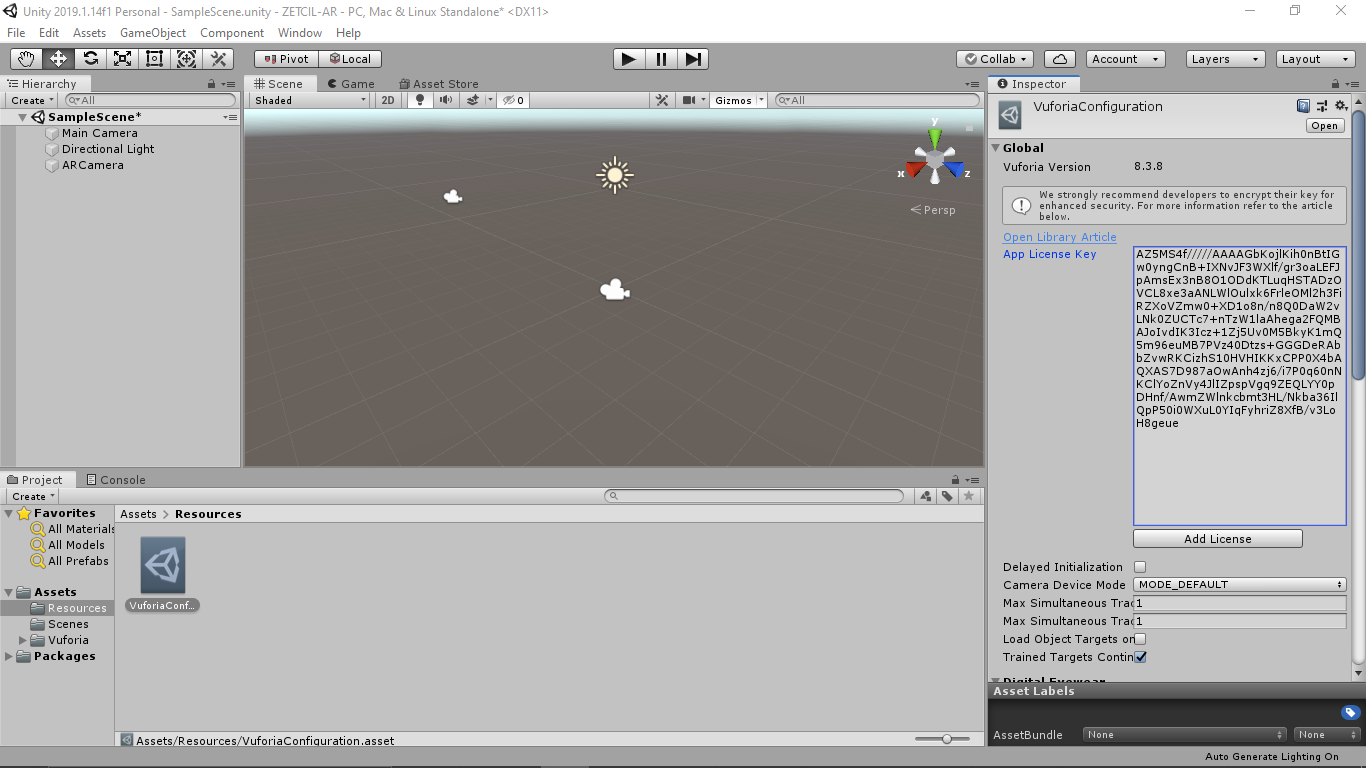Select the Move tool
Image resolution: width=1366 pixels, height=768 pixels.
pos(60,59)
